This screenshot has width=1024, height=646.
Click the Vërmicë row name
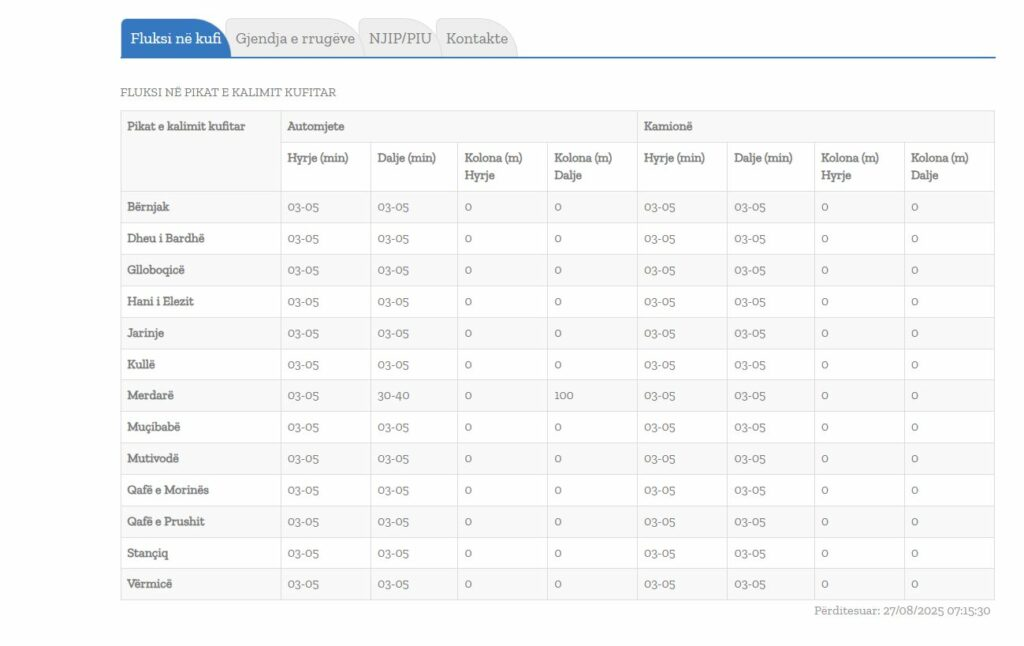[149, 584]
